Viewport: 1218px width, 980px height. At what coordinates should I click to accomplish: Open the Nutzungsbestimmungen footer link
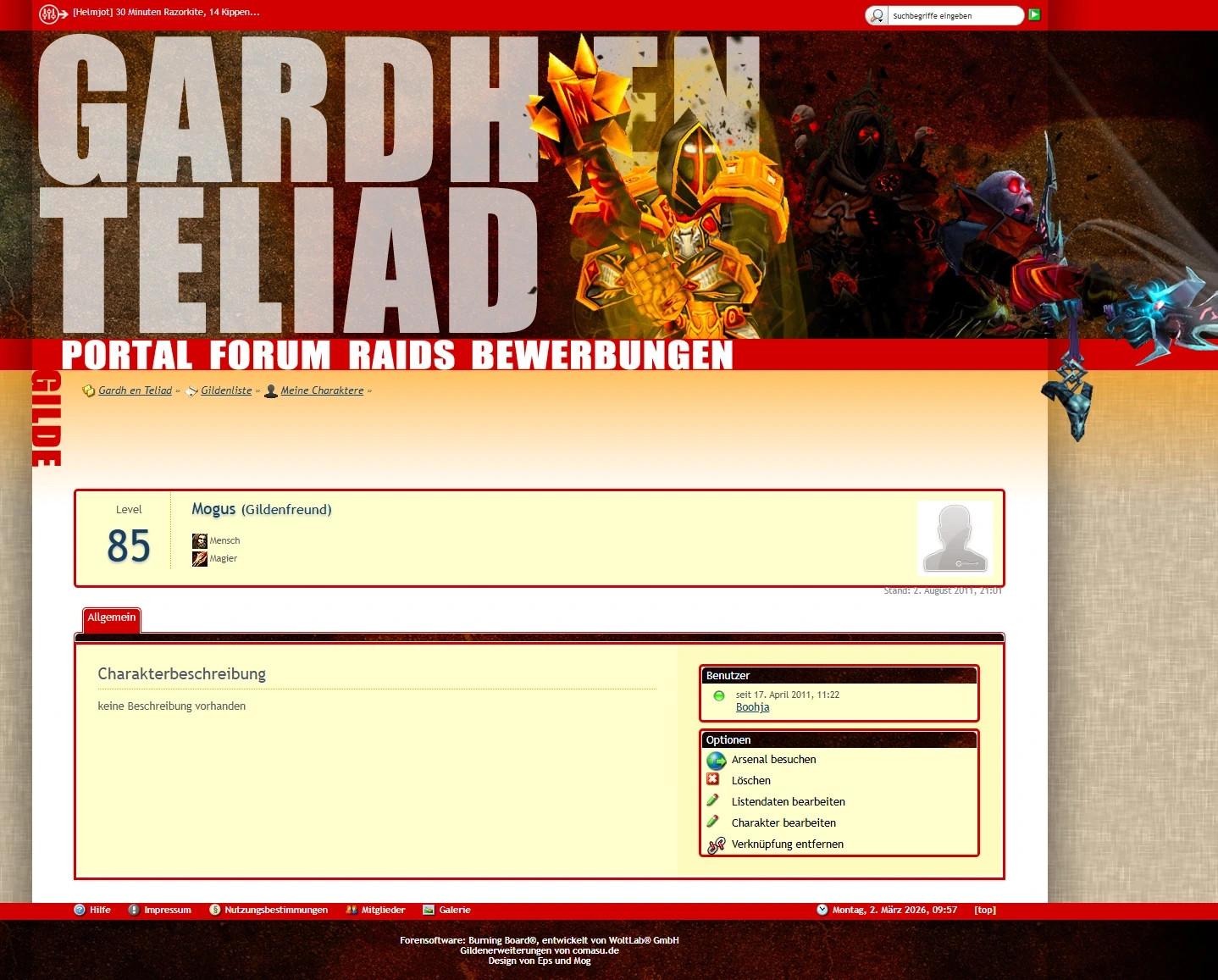coord(276,910)
